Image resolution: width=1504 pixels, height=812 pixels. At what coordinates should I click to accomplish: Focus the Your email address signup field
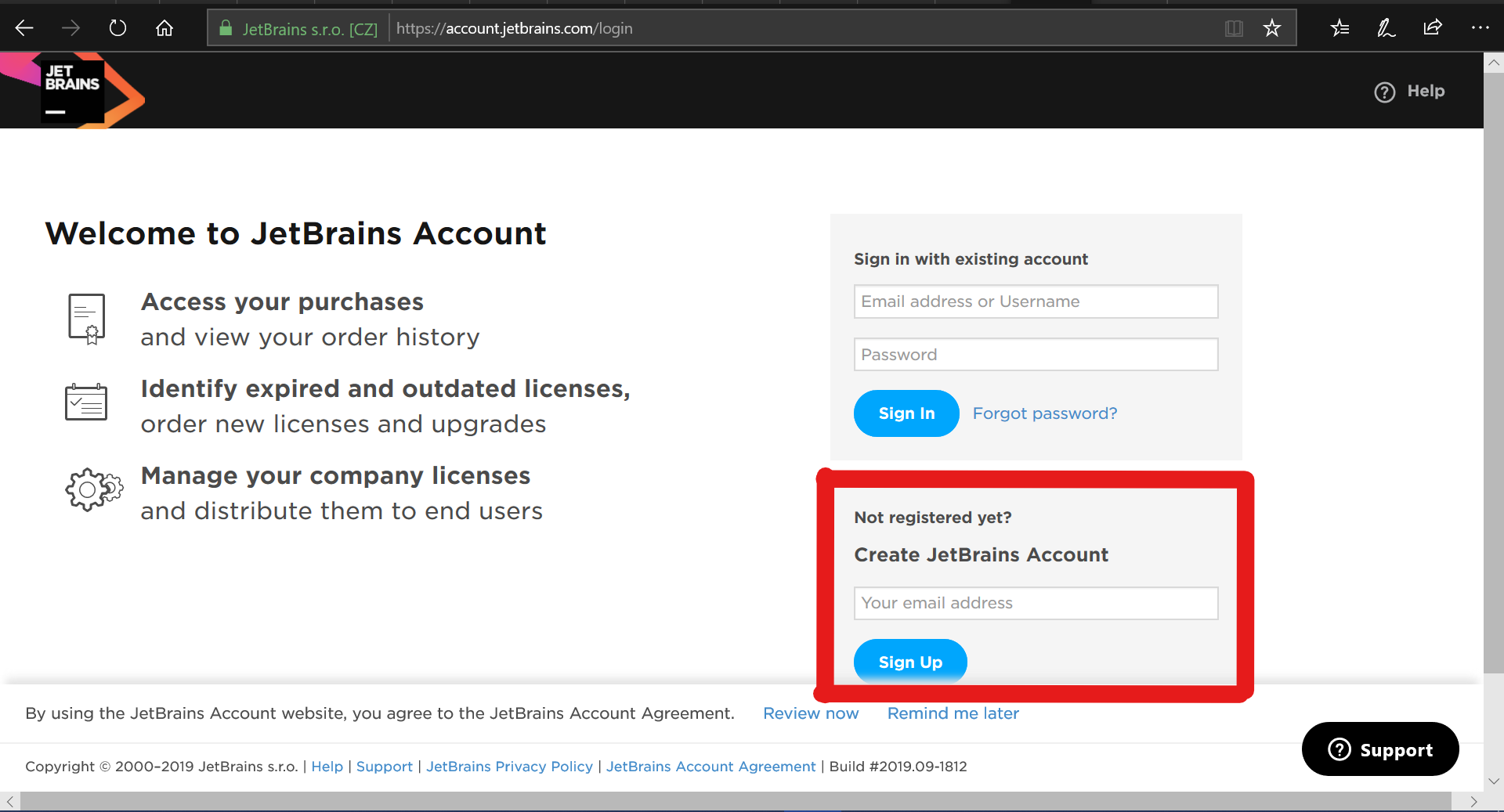(x=1036, y=603)
